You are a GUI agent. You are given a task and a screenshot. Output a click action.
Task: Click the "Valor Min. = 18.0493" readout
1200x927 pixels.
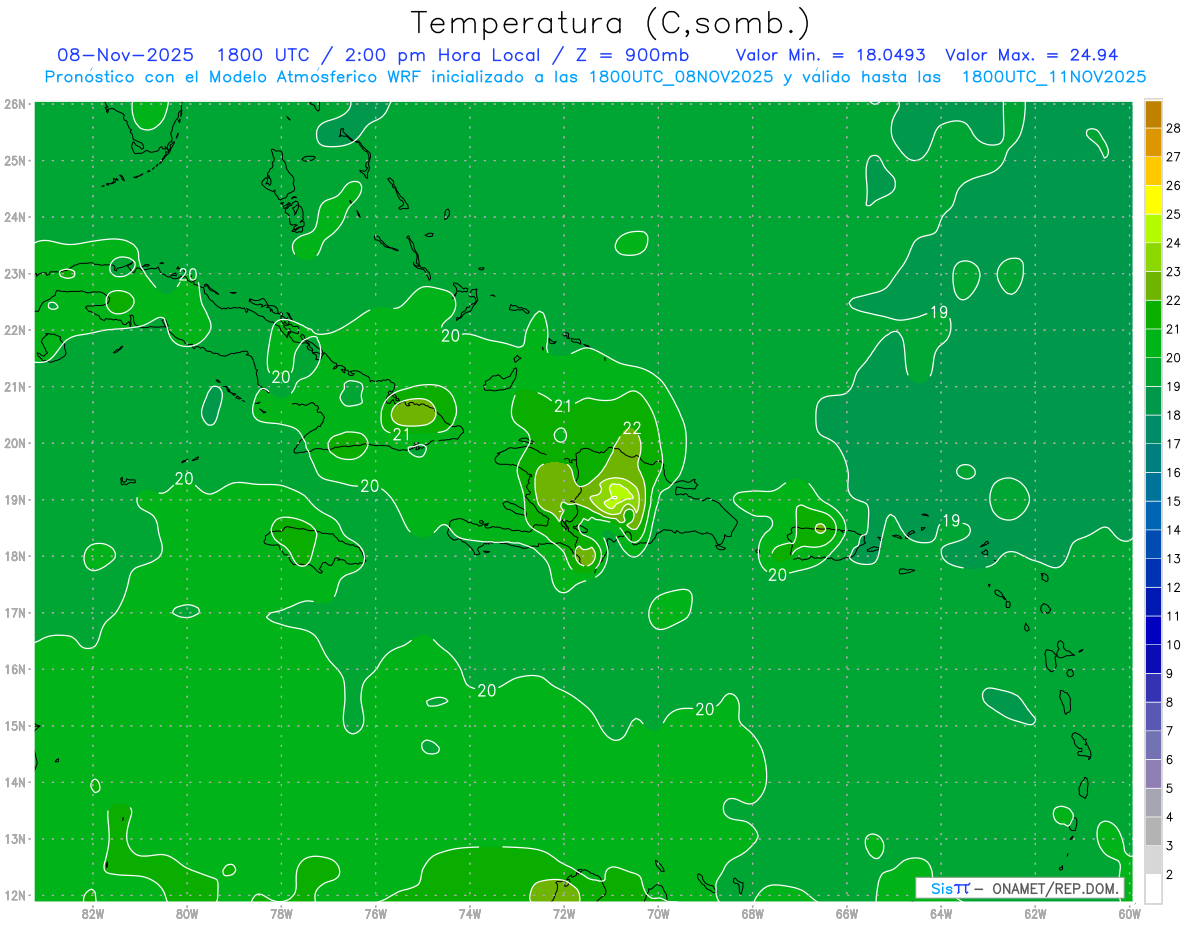(x=830, y=55)
